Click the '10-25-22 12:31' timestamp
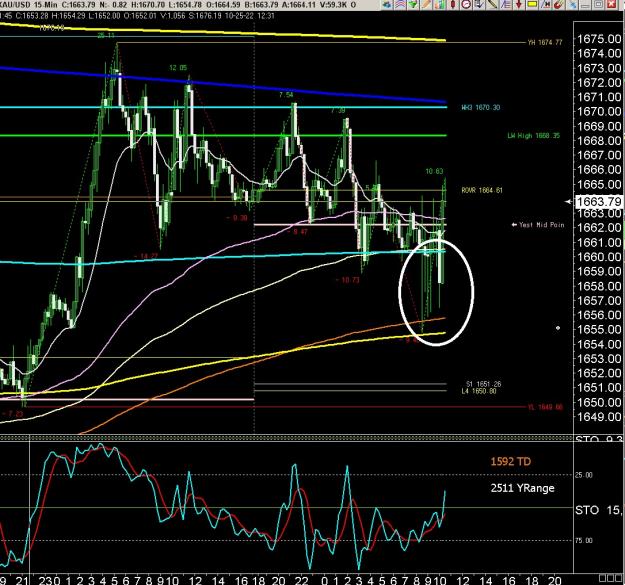 pyautogui.click(x=250, y=16)
